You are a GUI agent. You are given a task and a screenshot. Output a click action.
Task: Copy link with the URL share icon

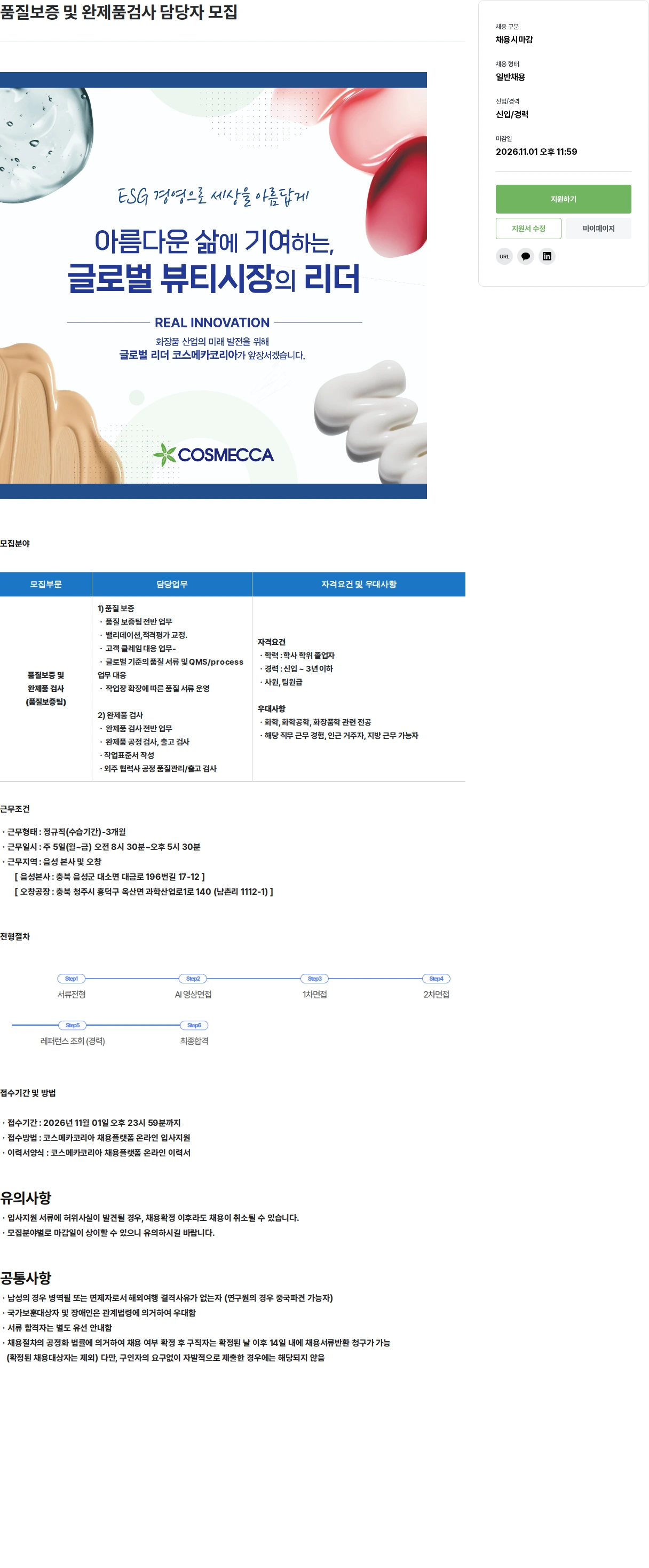pos(504,256)
